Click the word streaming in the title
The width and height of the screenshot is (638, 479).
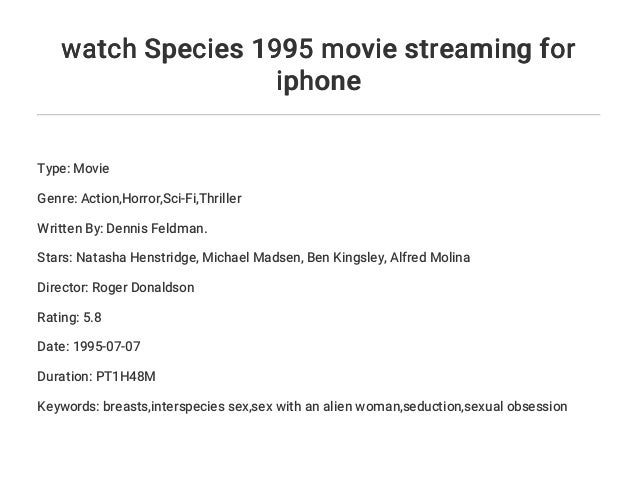point(468,50)
